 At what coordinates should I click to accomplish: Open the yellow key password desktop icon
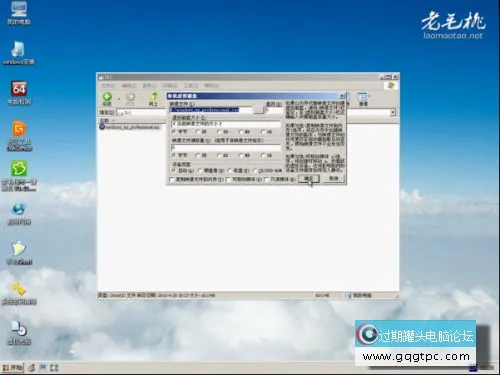point(19,293)
